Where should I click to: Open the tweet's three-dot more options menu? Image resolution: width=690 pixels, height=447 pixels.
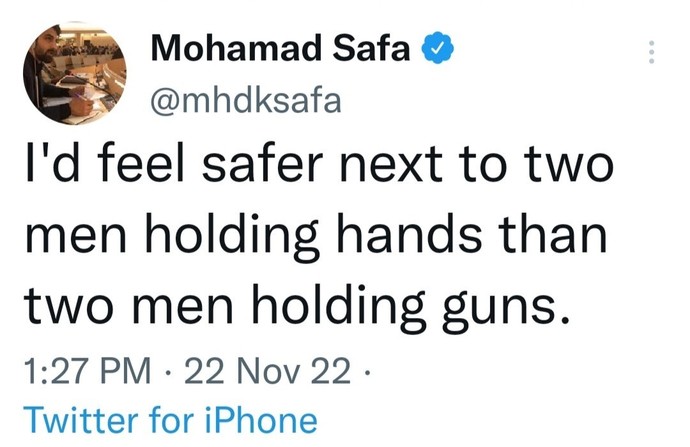point(651,52)
